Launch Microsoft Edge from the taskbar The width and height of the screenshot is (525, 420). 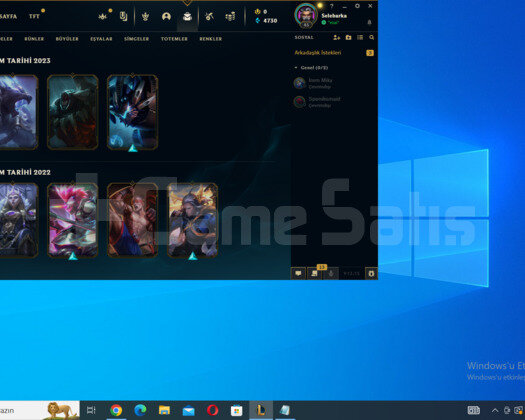coord(140,410)
